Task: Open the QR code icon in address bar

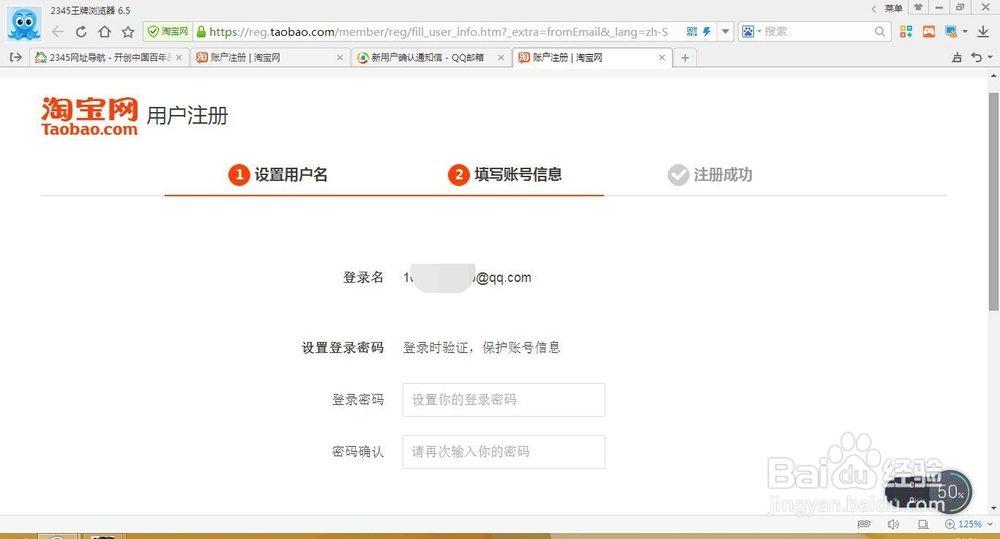Action: tap(692, 31)
